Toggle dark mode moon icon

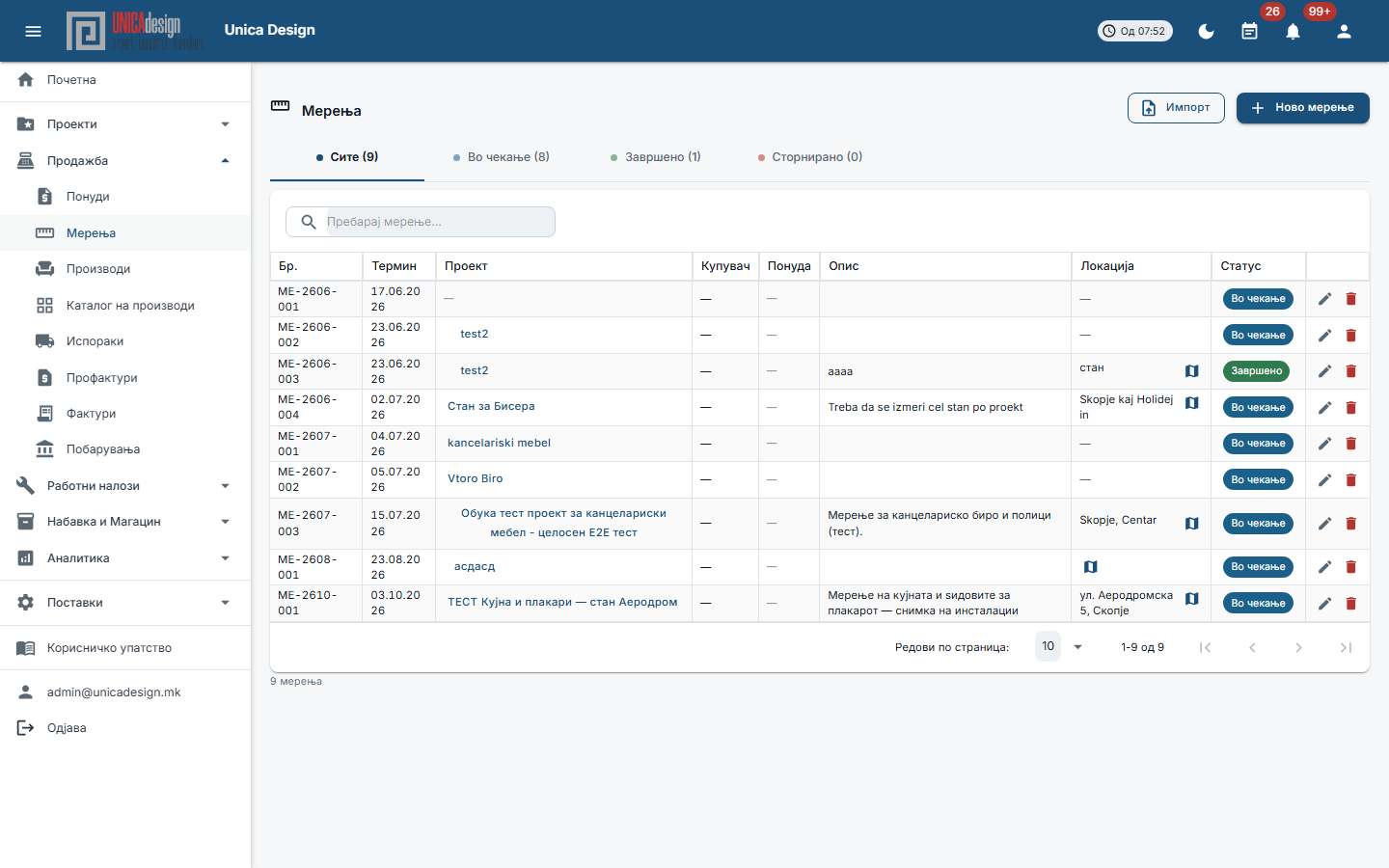[1206, 31]
